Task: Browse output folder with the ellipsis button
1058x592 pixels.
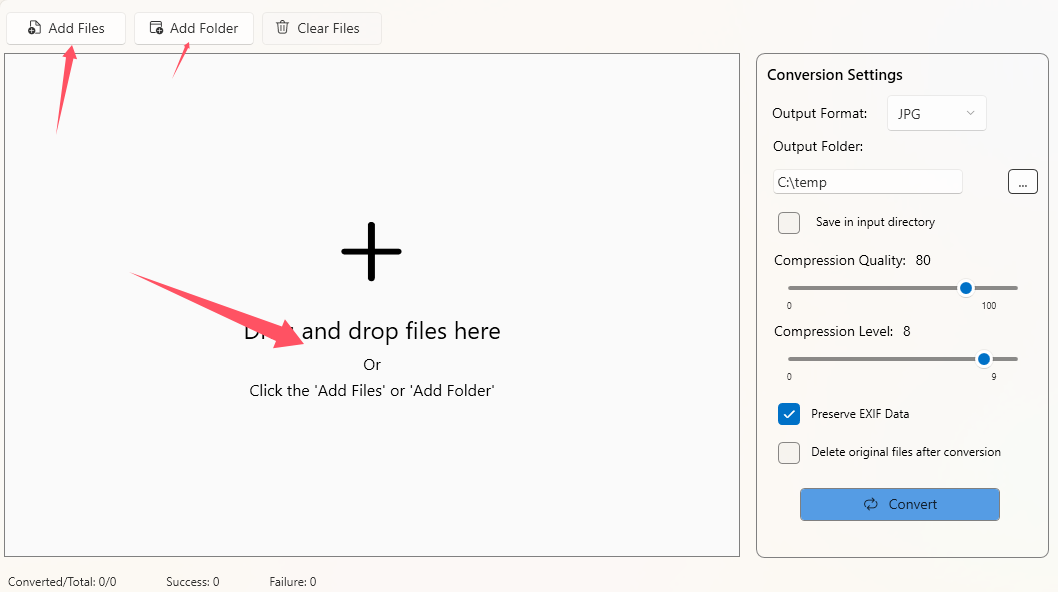Action: [1022, 182]
